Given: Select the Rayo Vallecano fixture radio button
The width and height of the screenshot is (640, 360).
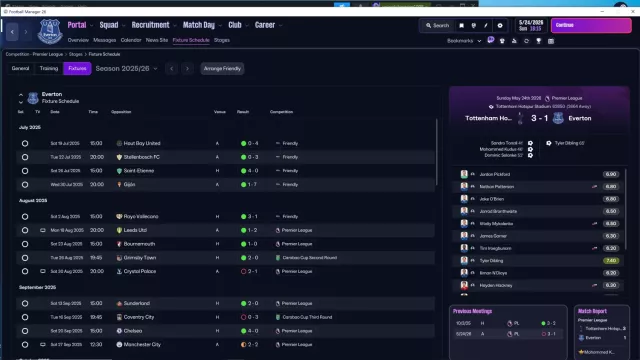Looking at the screenshot, I should tap(25, 217).
